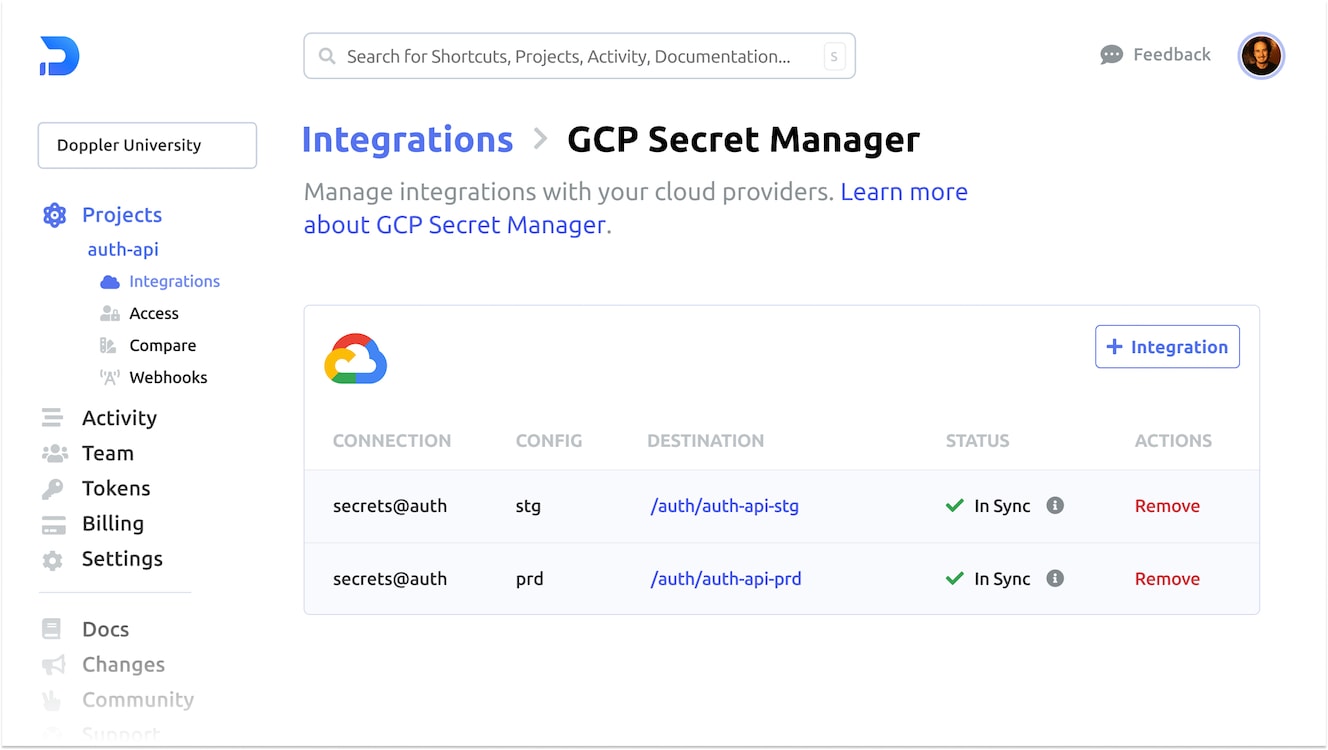Click the search bar at the top
The image size is (1328, 750).
point(579,56)
